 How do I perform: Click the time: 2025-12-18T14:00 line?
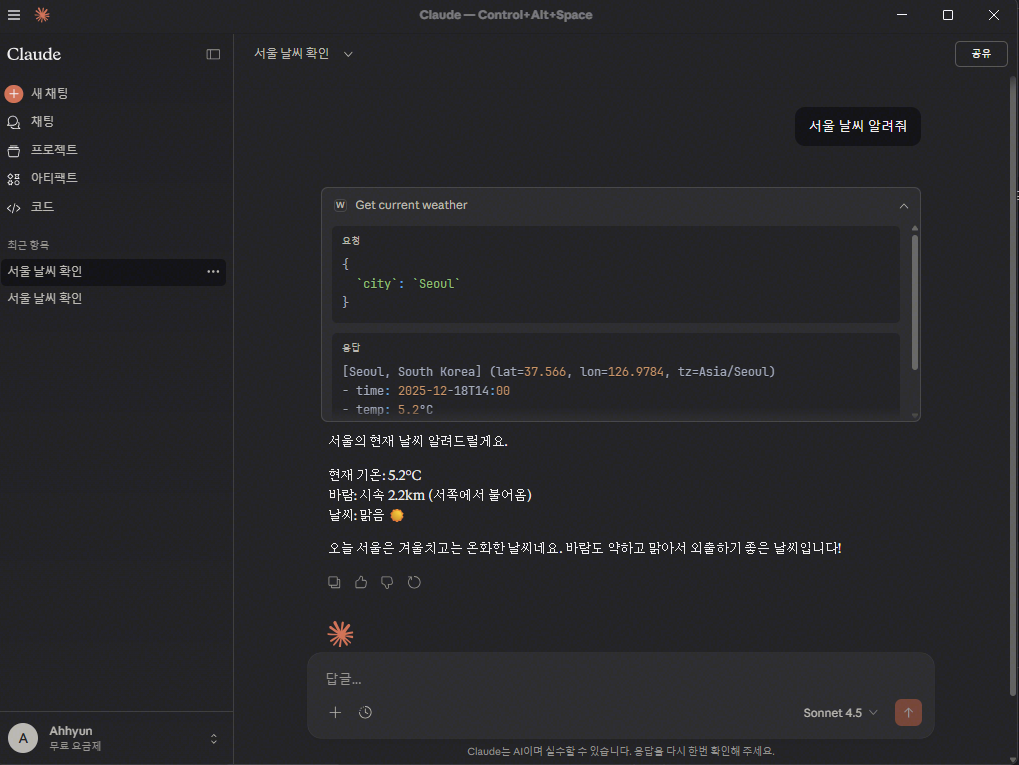click(x=426, y=391)
